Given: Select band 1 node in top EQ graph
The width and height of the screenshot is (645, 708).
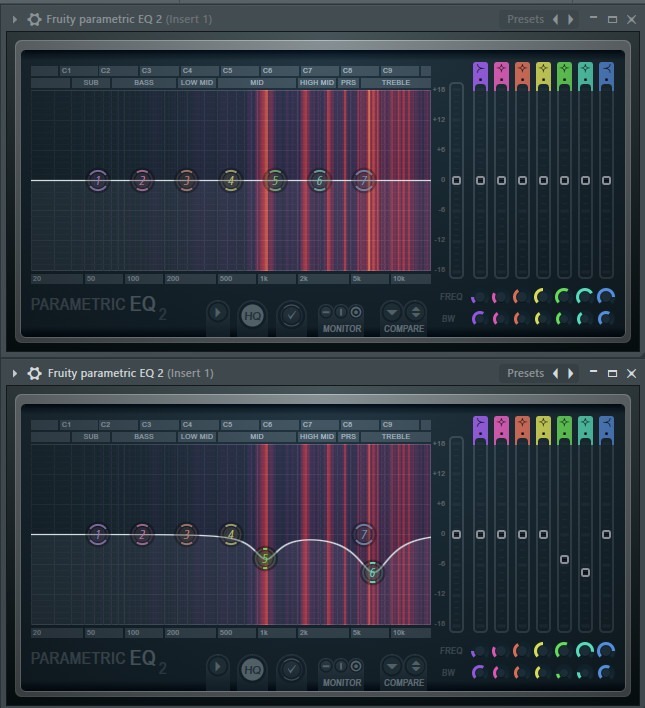Looking at the screenshot, I should [98, 181].
